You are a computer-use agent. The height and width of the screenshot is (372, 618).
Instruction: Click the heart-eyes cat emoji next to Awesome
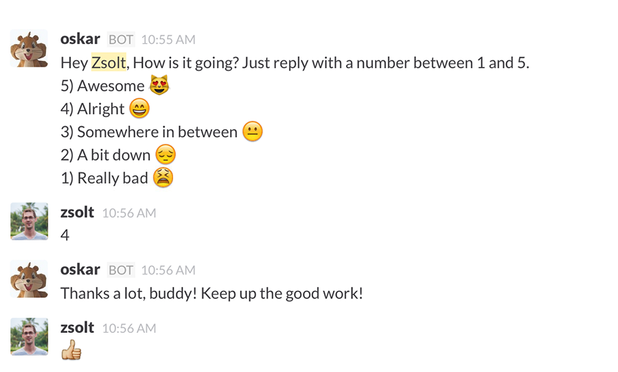(x=159, y=85)
